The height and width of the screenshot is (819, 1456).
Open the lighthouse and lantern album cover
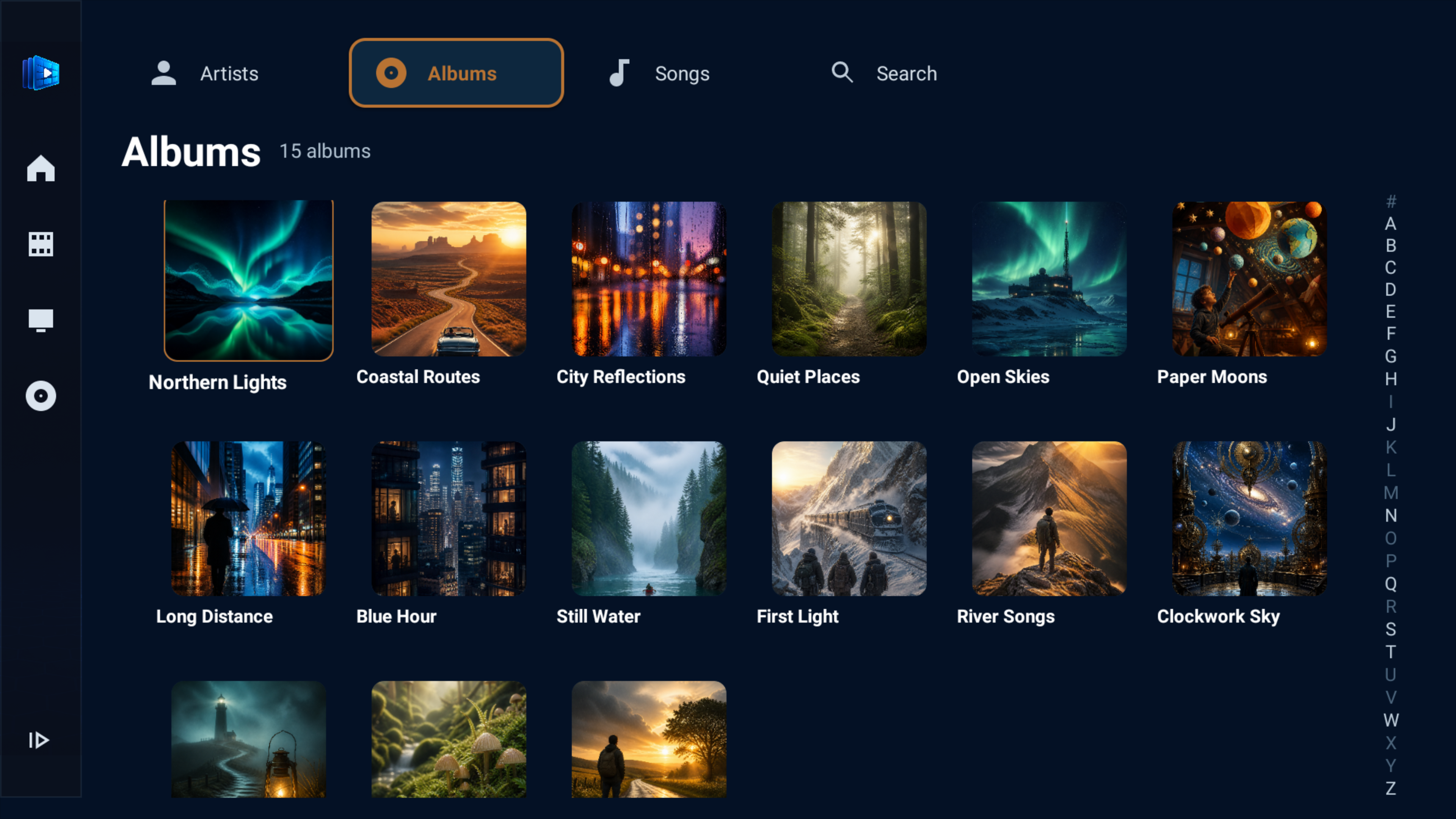(249, 739)
